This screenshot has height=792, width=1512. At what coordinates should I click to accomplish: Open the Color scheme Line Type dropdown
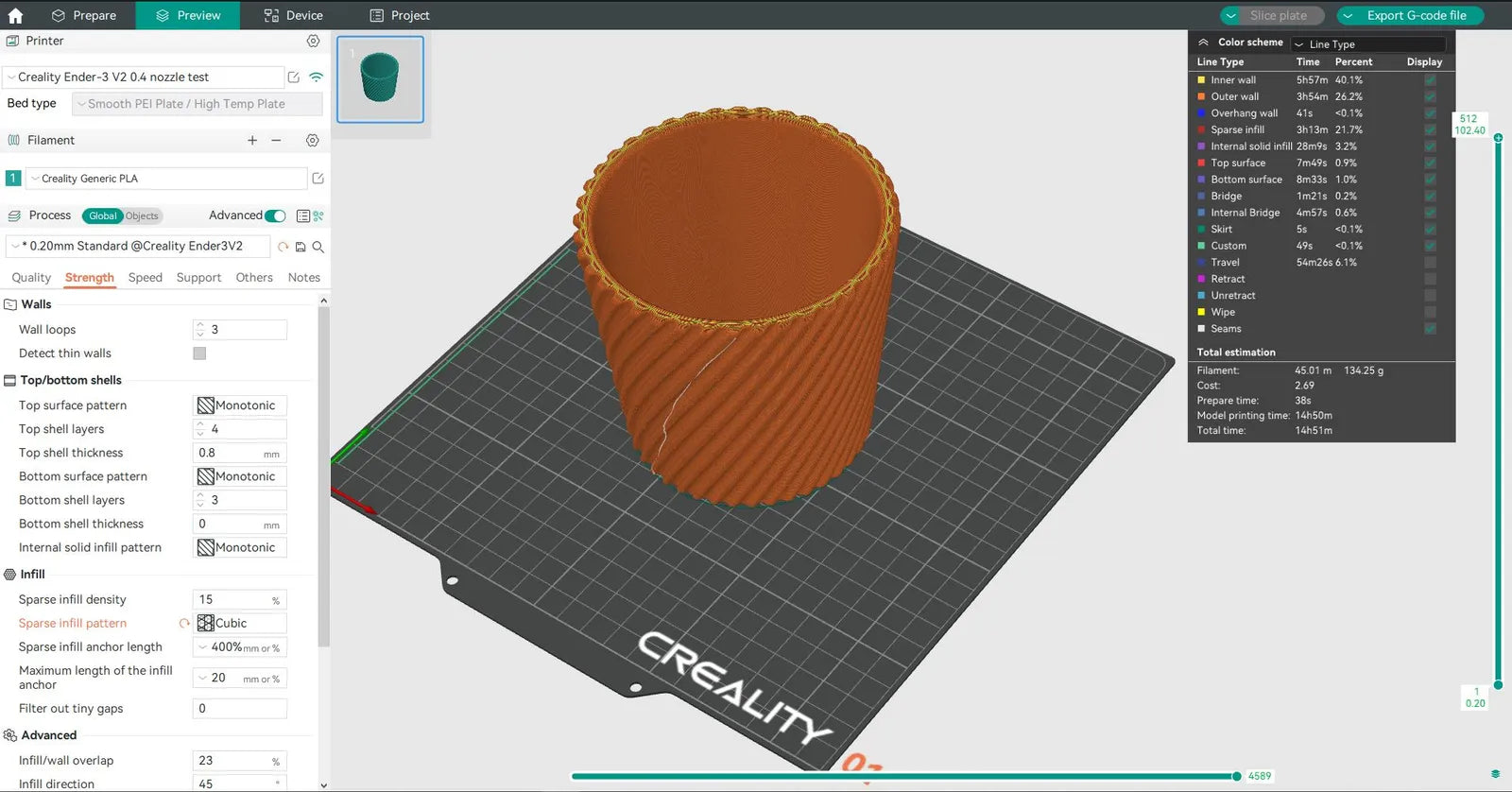(x=1368, y=43)
